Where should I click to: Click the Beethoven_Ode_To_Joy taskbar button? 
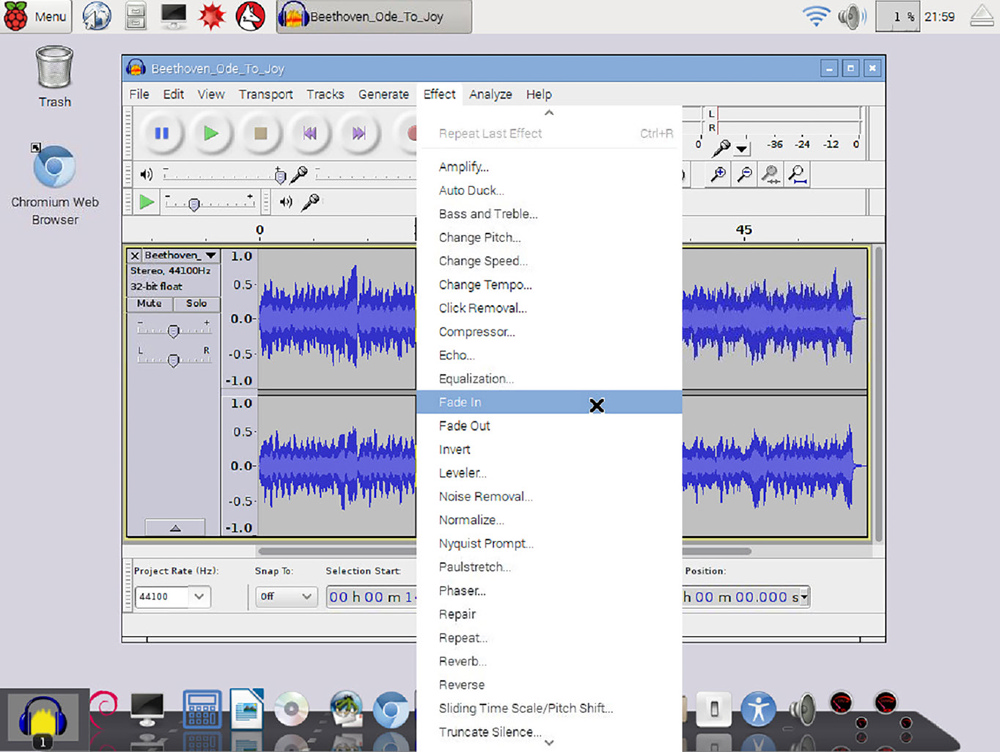tap(375, 17)
